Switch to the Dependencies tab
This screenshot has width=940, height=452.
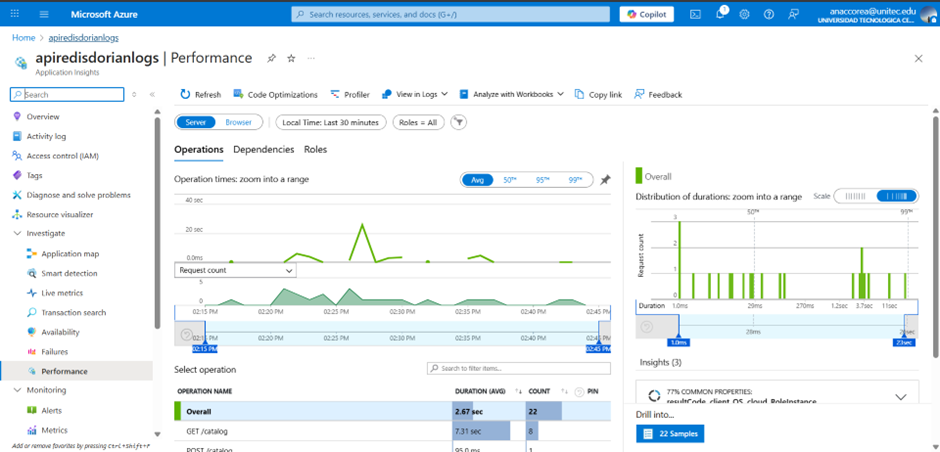click(x=264, y=150)
